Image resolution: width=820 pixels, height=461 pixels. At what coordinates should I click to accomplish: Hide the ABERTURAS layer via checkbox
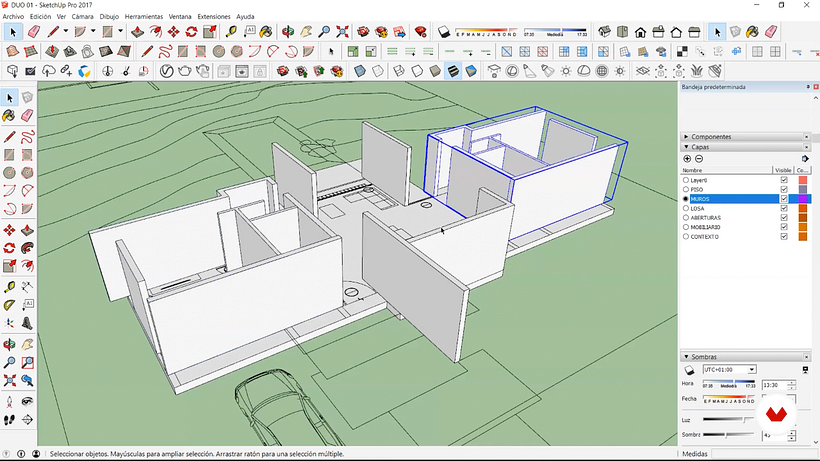pyautogui.click(x=784, y=217)
